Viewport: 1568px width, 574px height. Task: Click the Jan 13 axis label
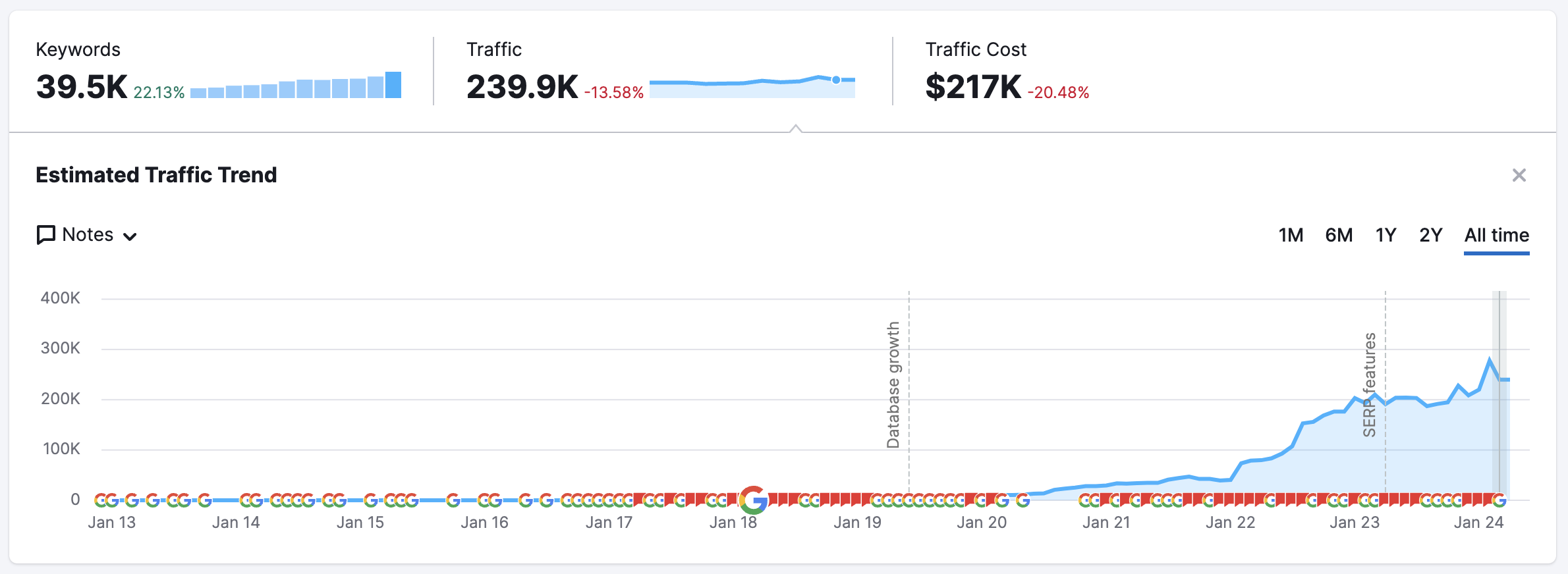(112, 523)
